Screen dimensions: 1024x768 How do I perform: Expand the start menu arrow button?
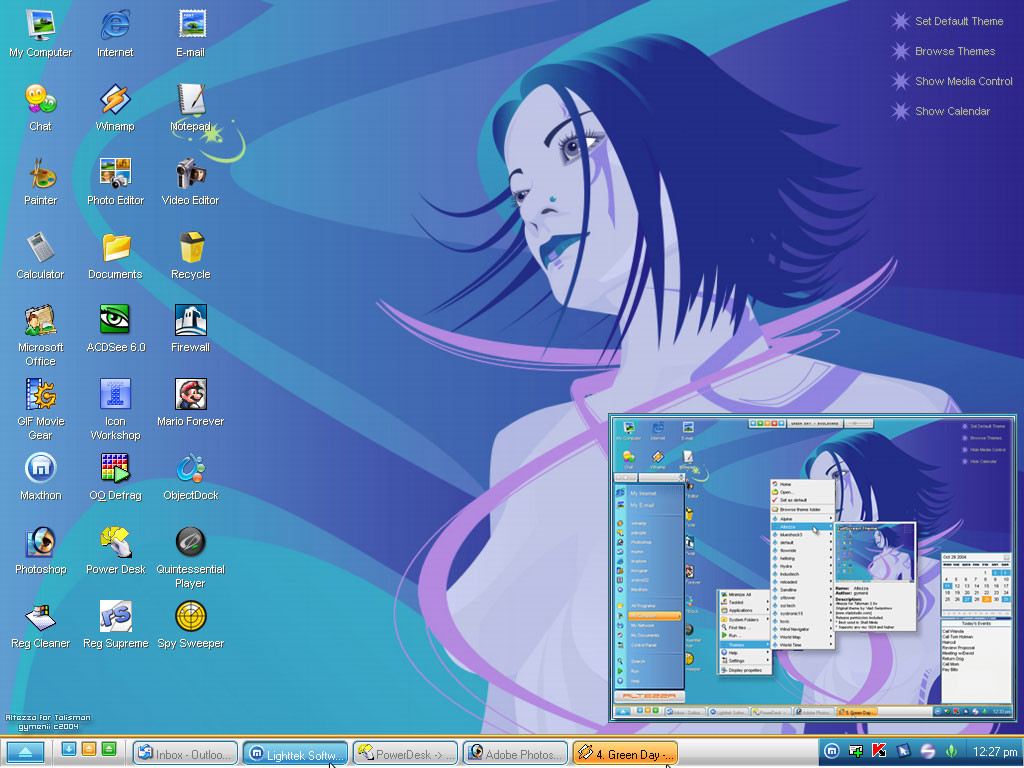25,753
